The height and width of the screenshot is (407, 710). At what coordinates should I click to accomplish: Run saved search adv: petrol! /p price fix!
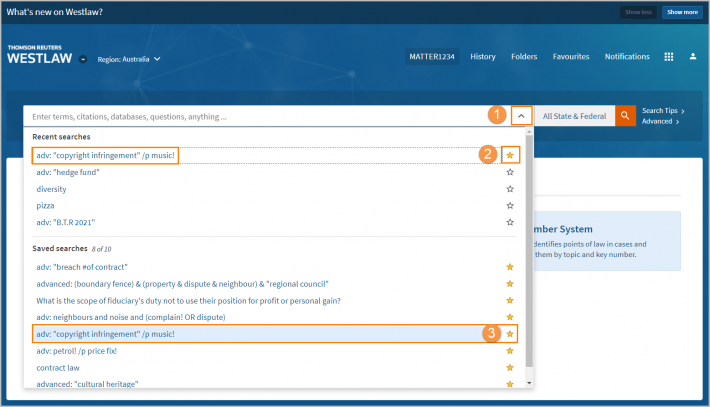pos(77,351)
